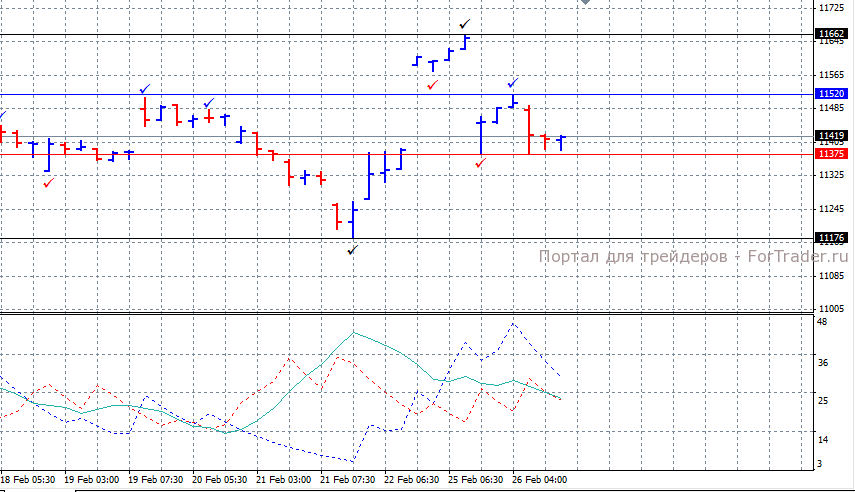Select the red check mark under the 18 Feb bars

pos(49,183)
